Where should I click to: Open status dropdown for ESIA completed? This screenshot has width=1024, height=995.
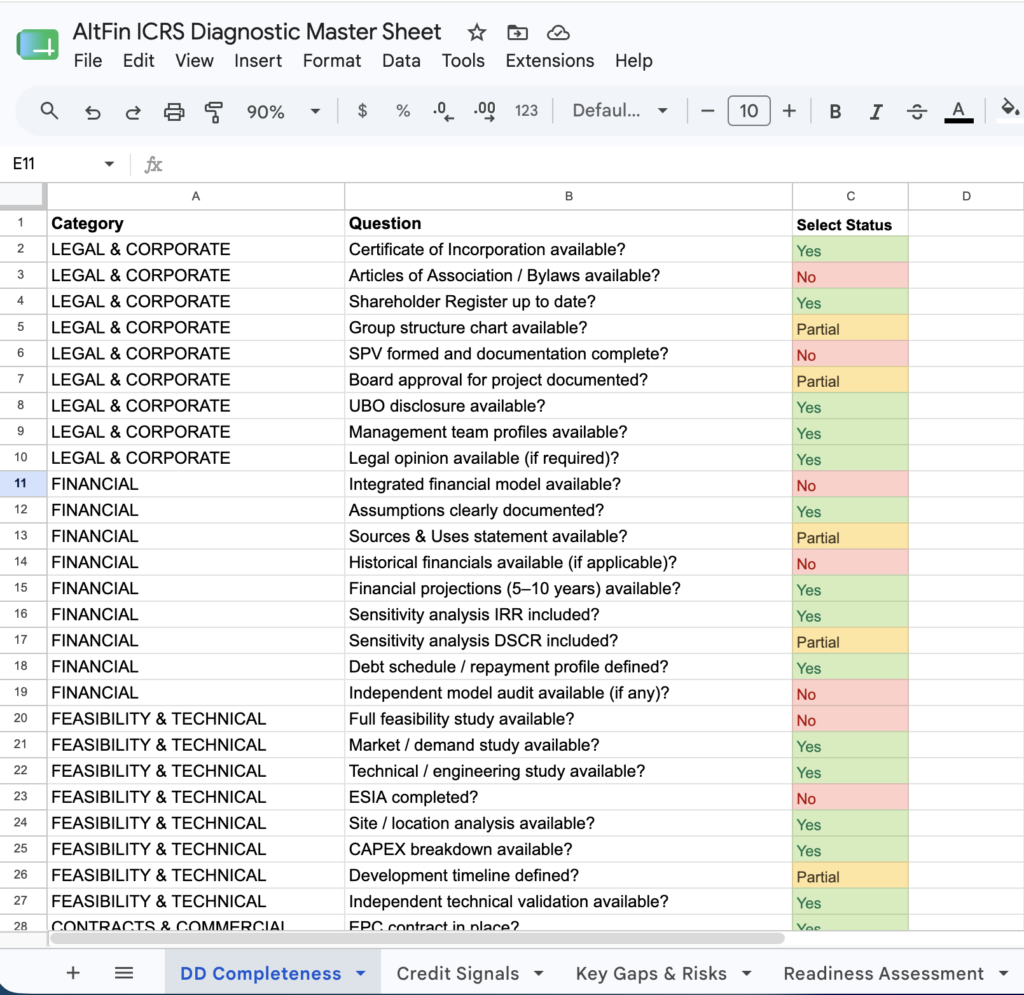click(x=850, y=798)
